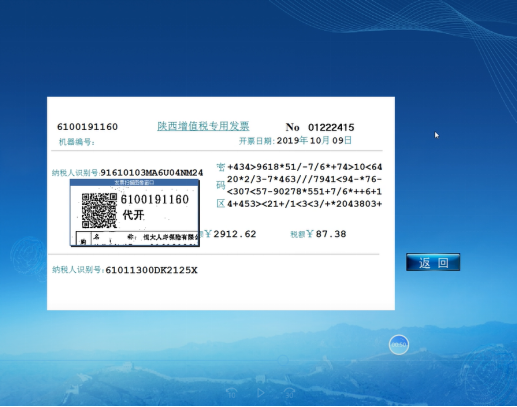Select the invoice number 01222415
The width and height of the screenshot is (517, 407).
pyautogui.click(x=331, y=127)
